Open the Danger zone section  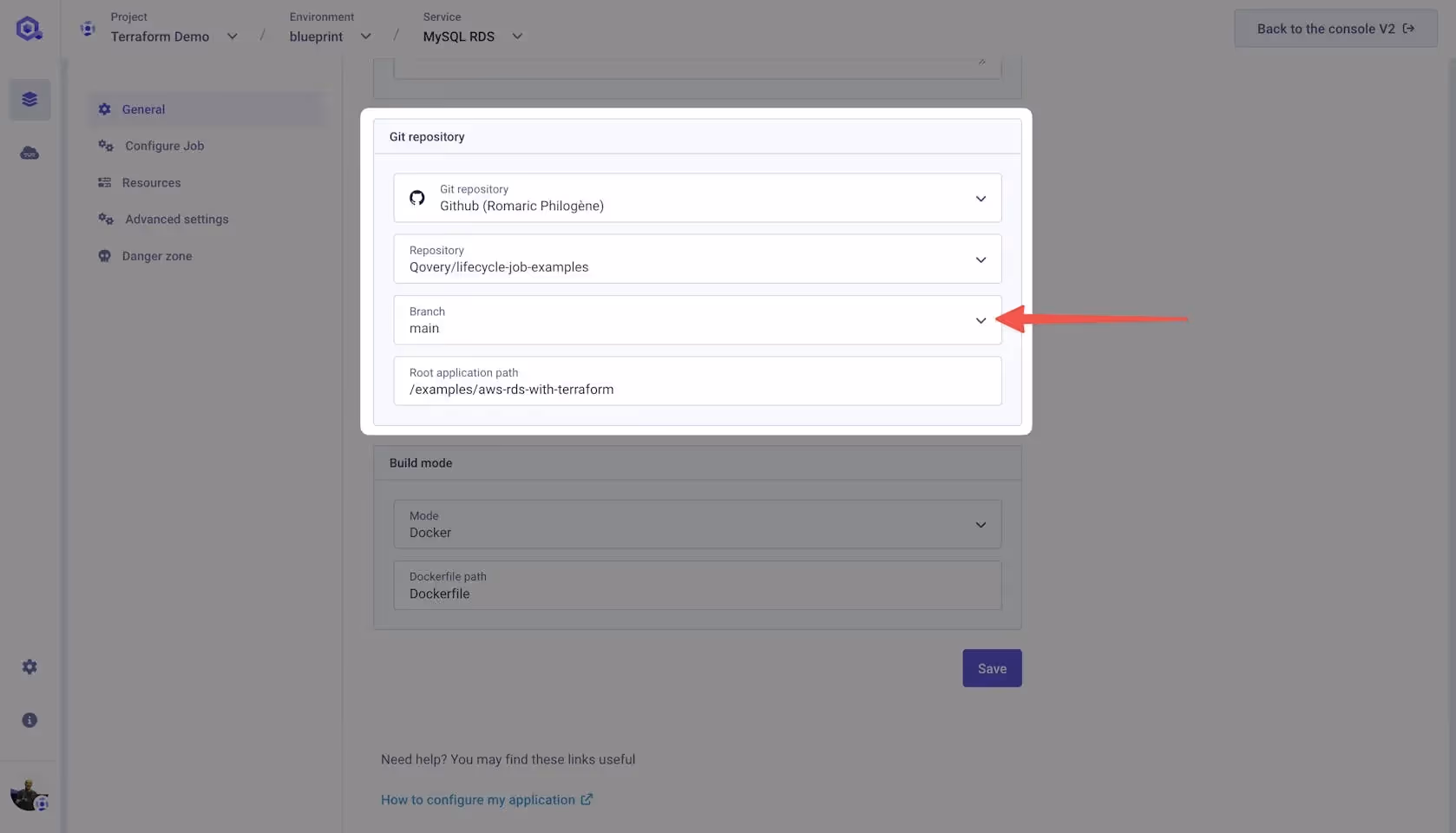pos(156,255)
